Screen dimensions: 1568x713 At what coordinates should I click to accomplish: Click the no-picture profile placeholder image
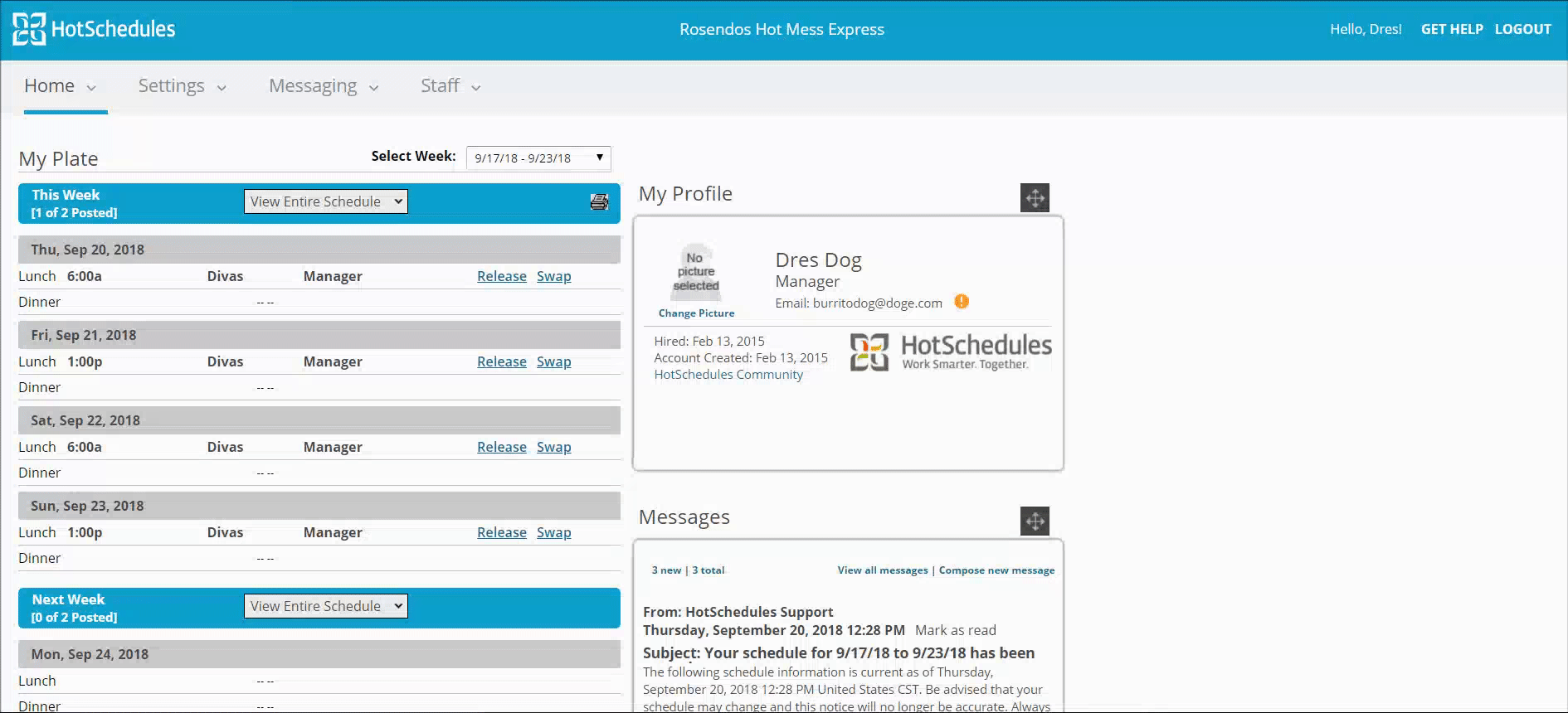tap(696, 272)
